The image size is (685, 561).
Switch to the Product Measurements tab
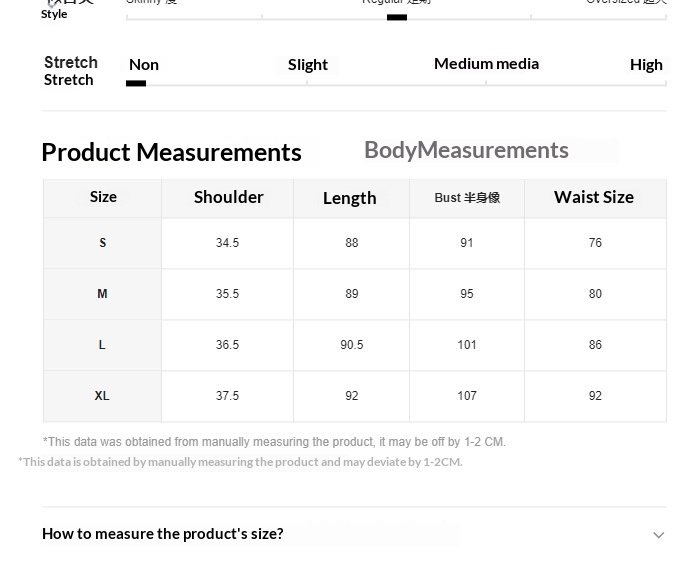171,152
